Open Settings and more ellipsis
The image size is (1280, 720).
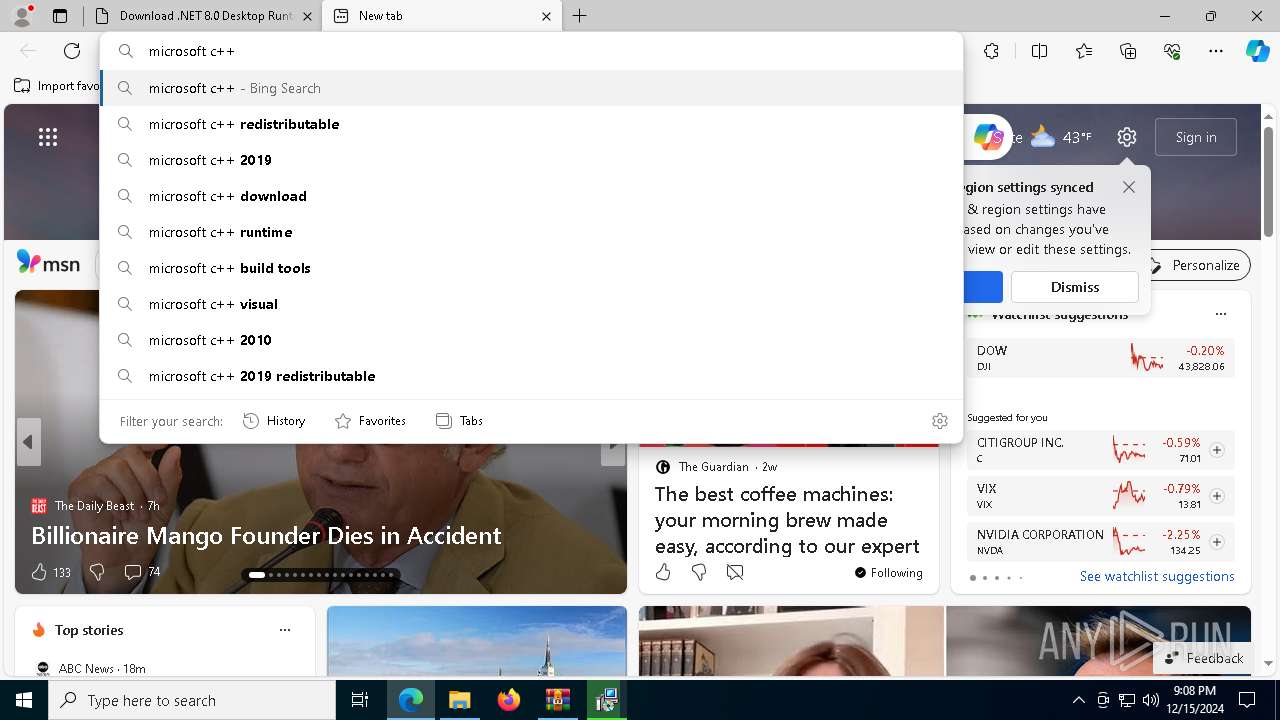pos(1216,51)
